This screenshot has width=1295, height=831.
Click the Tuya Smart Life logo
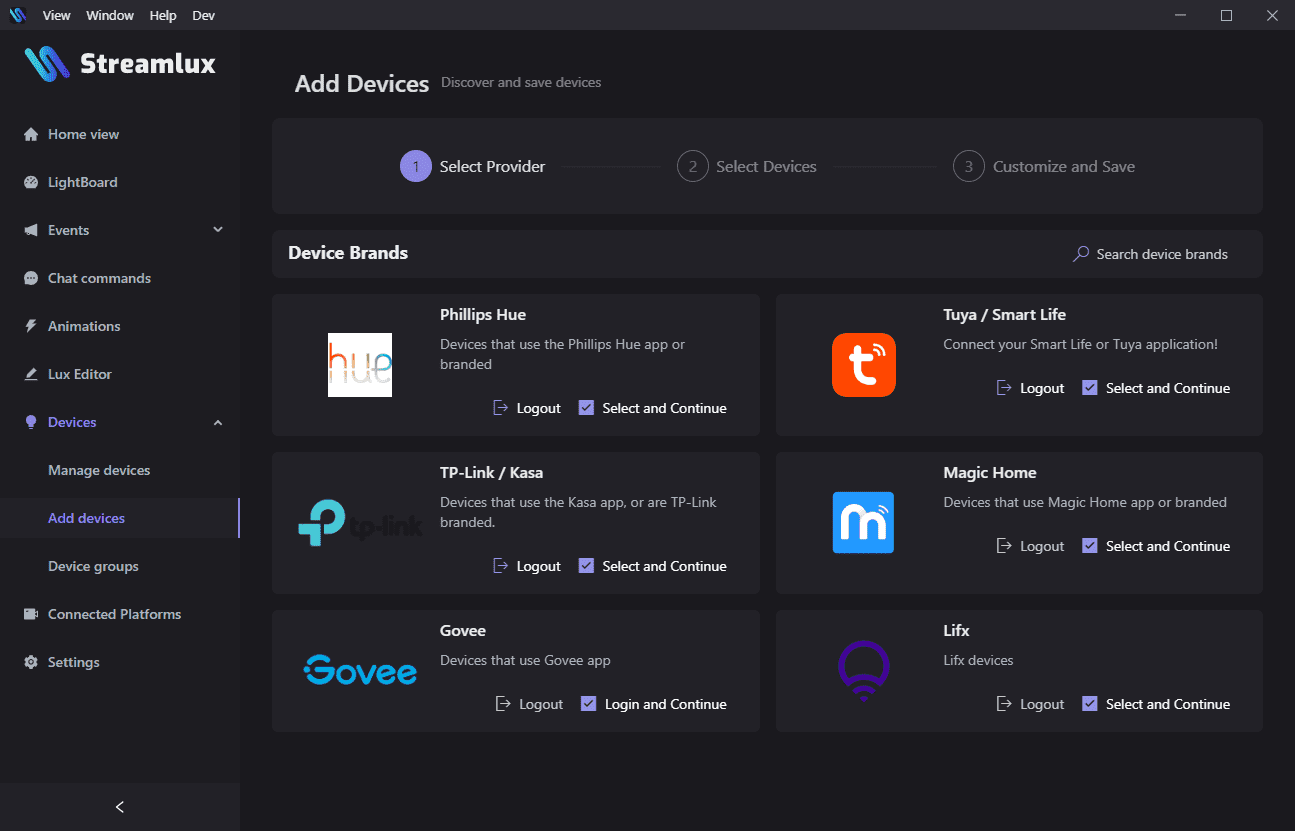click(x=863, y=365)
